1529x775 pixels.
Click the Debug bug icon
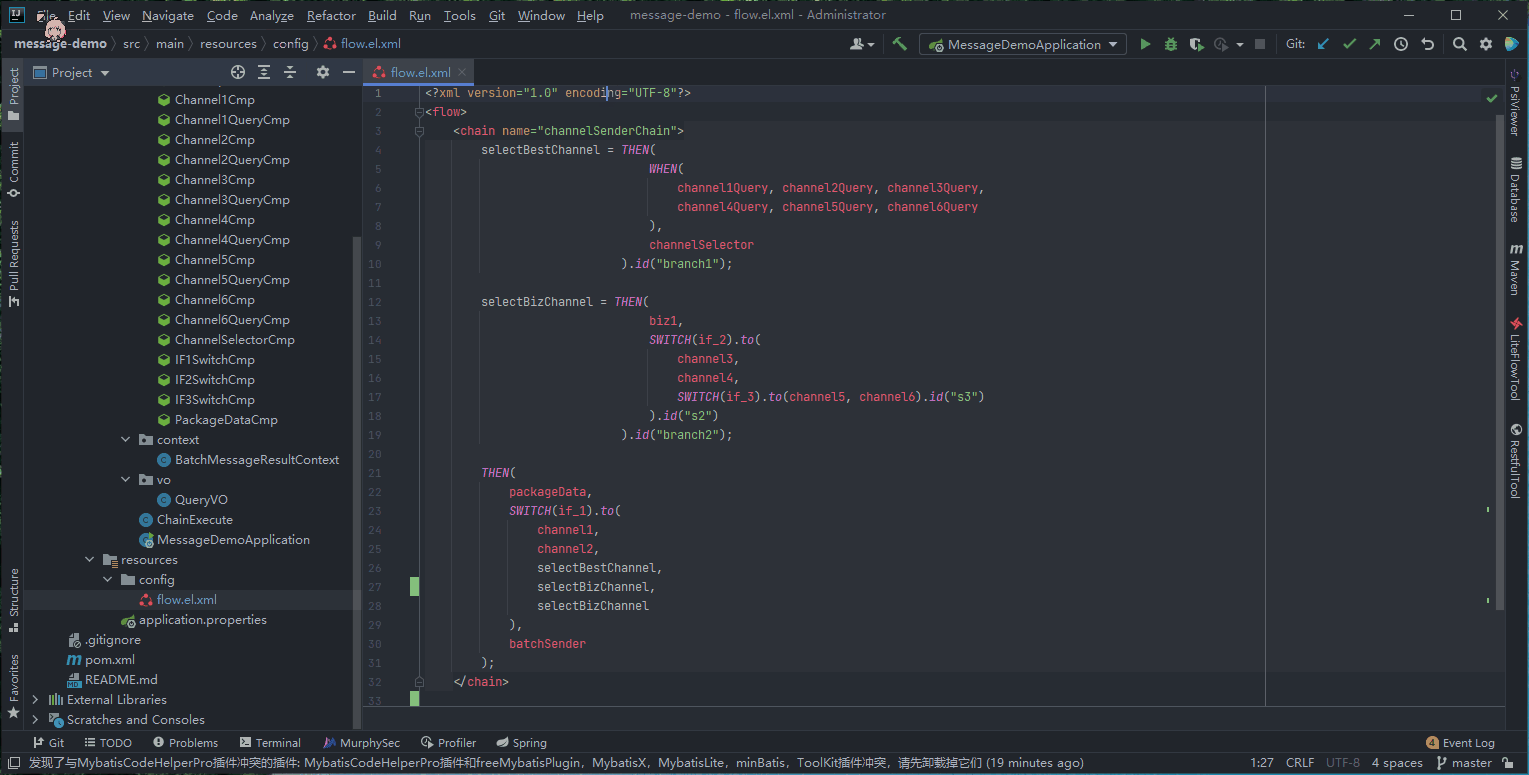click(1170, 44)
